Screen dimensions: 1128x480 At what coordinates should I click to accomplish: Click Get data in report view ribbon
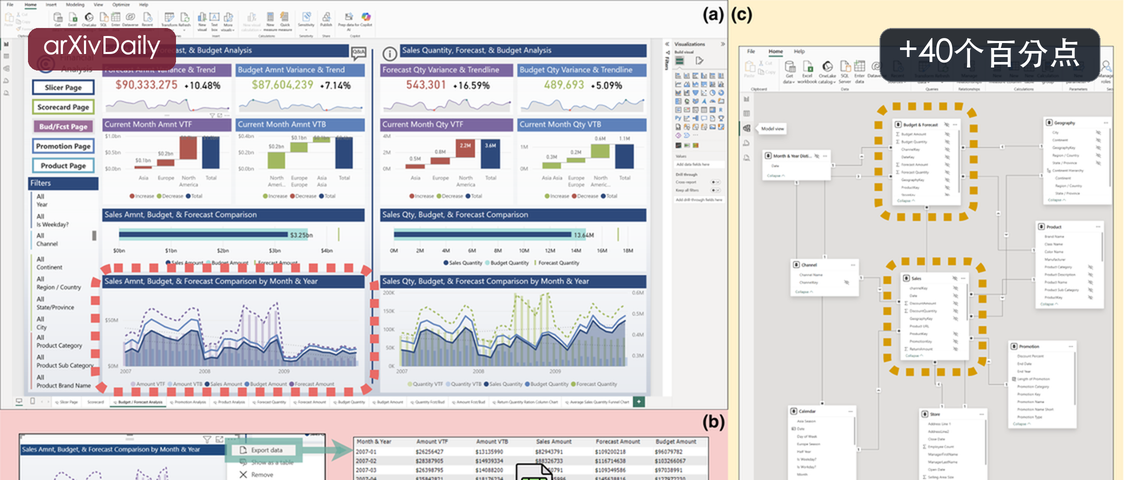coord(58,19)
